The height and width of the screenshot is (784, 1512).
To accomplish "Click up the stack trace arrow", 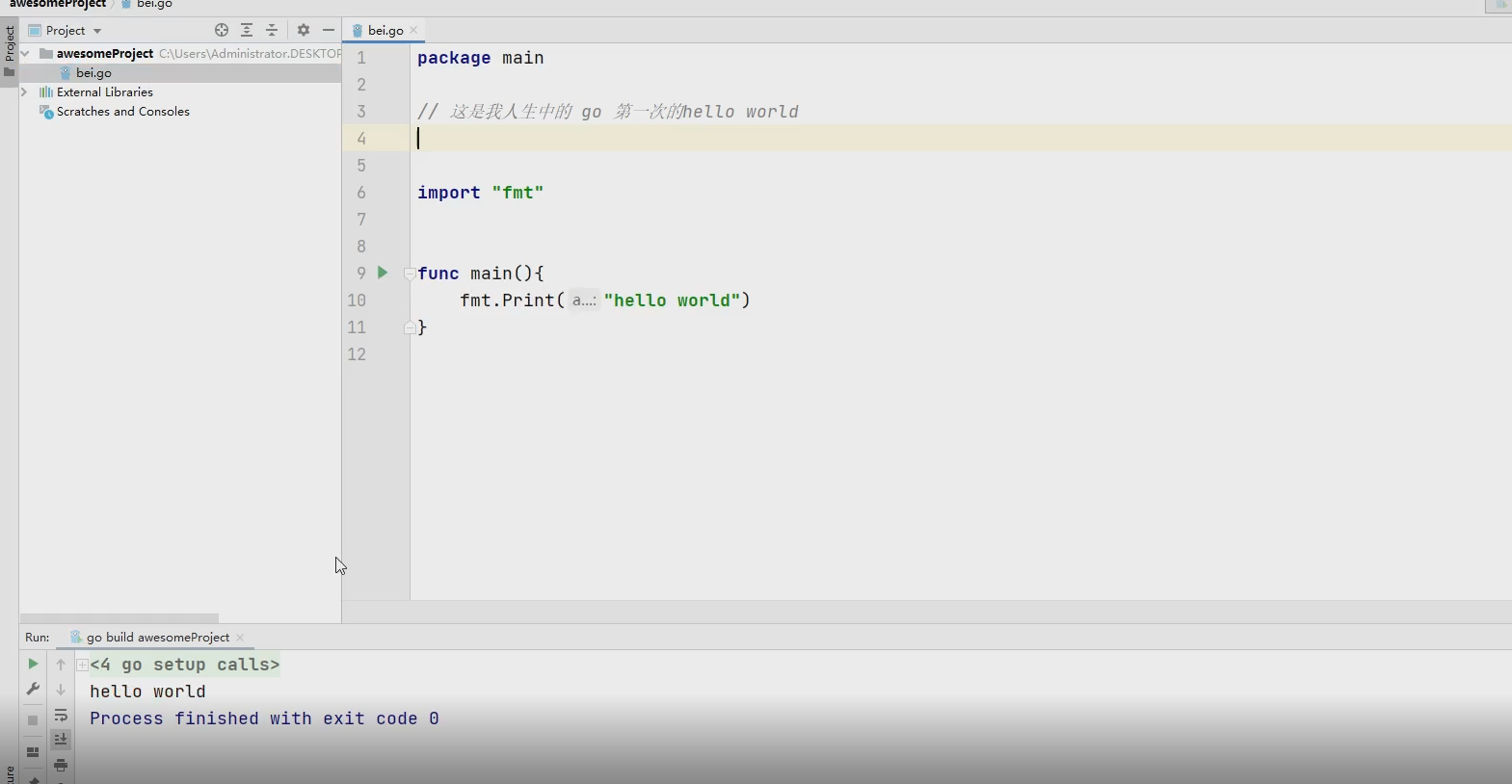I will click(61, 665).
